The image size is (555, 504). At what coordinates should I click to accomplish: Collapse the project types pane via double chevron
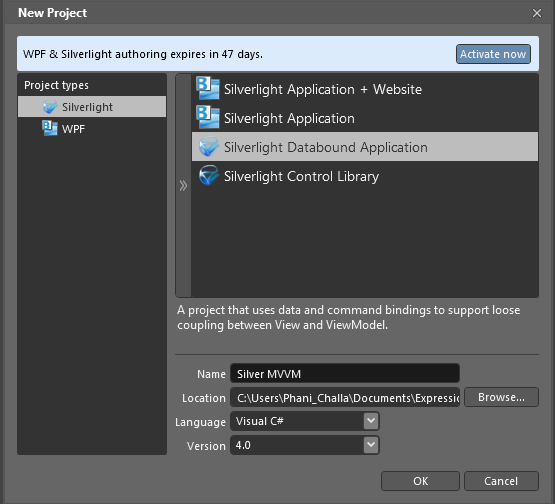click(x=183, y=185)
